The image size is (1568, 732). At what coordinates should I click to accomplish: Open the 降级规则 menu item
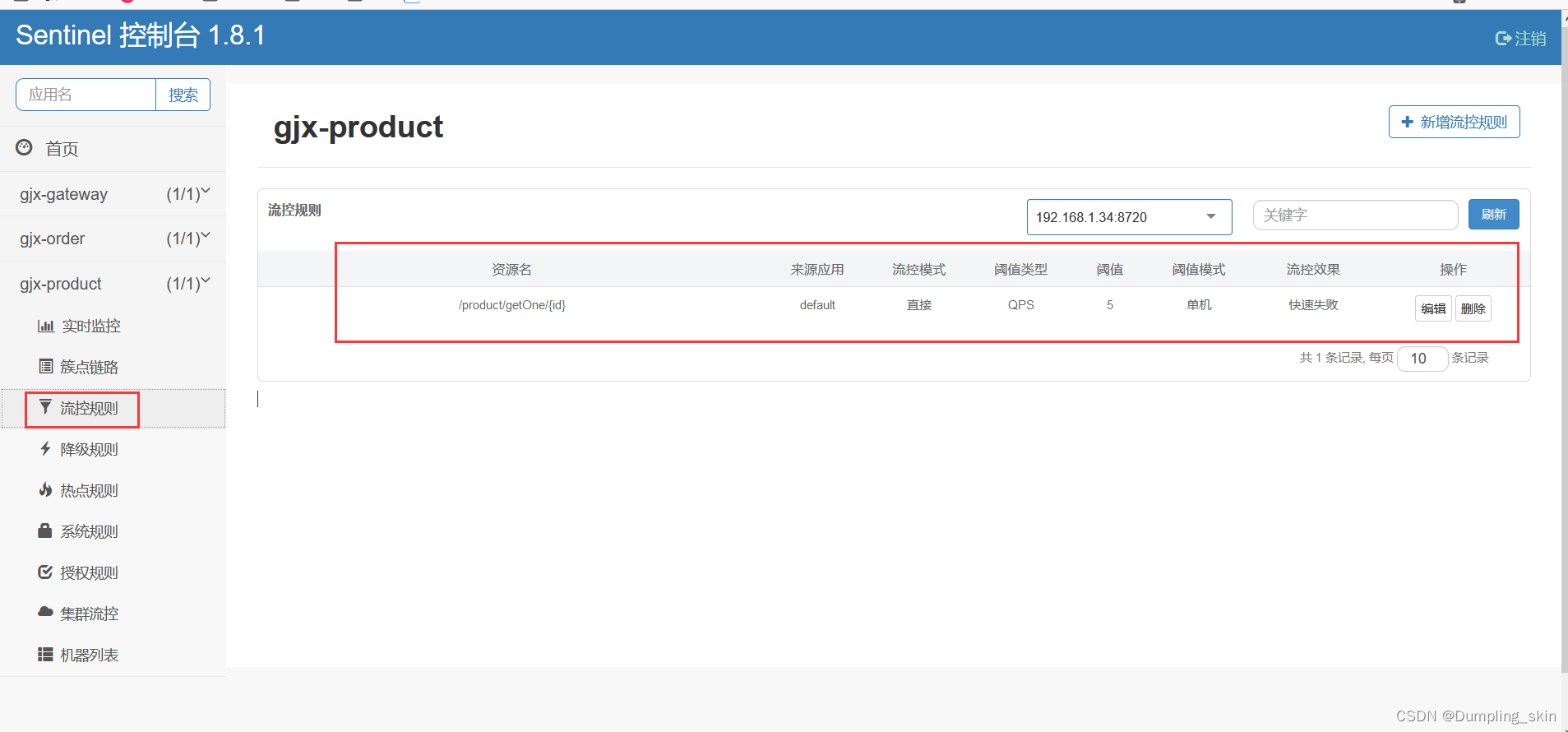coord(113,449)
